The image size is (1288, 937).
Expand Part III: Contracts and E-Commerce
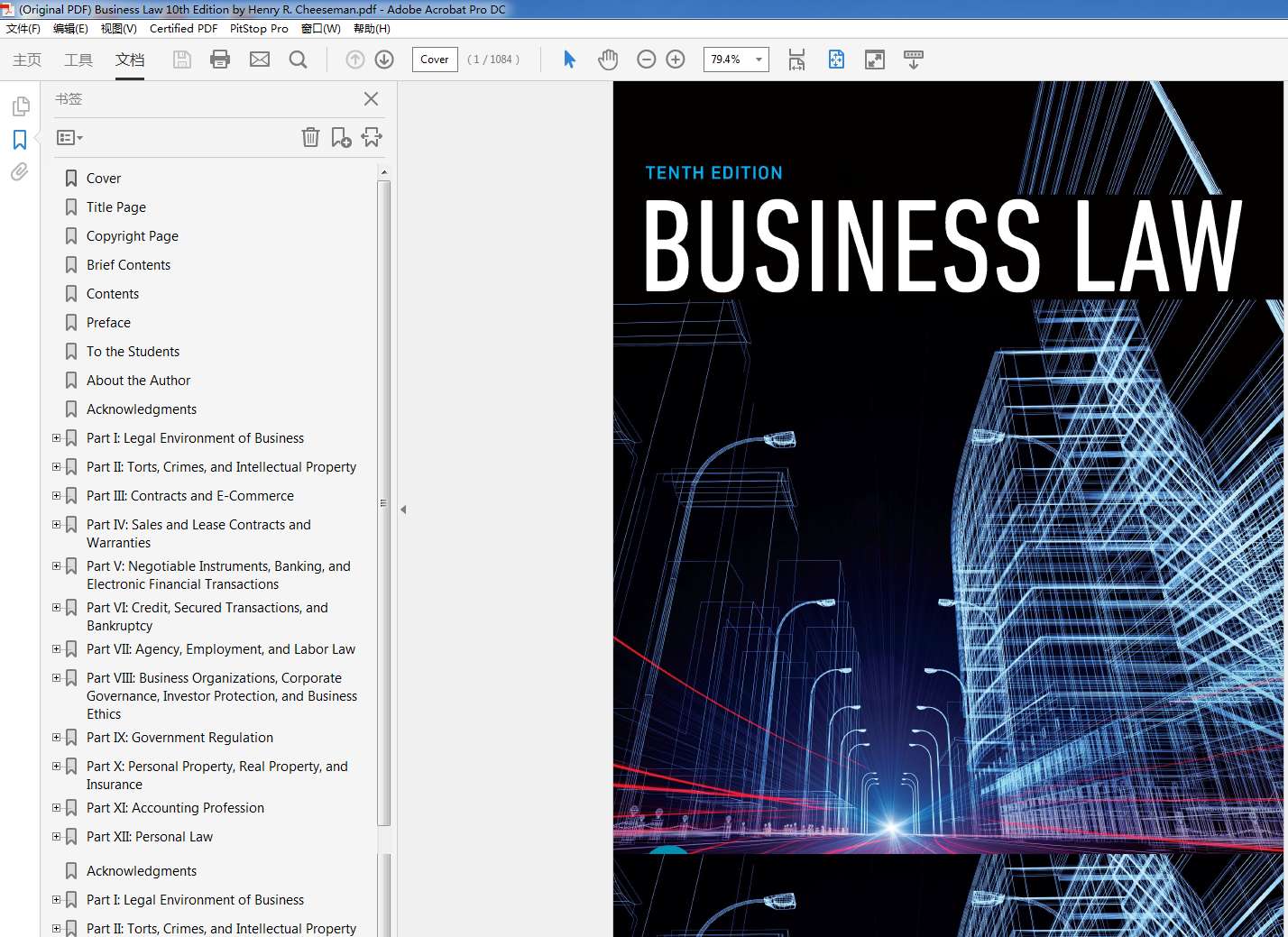click(x=56, y=495)
